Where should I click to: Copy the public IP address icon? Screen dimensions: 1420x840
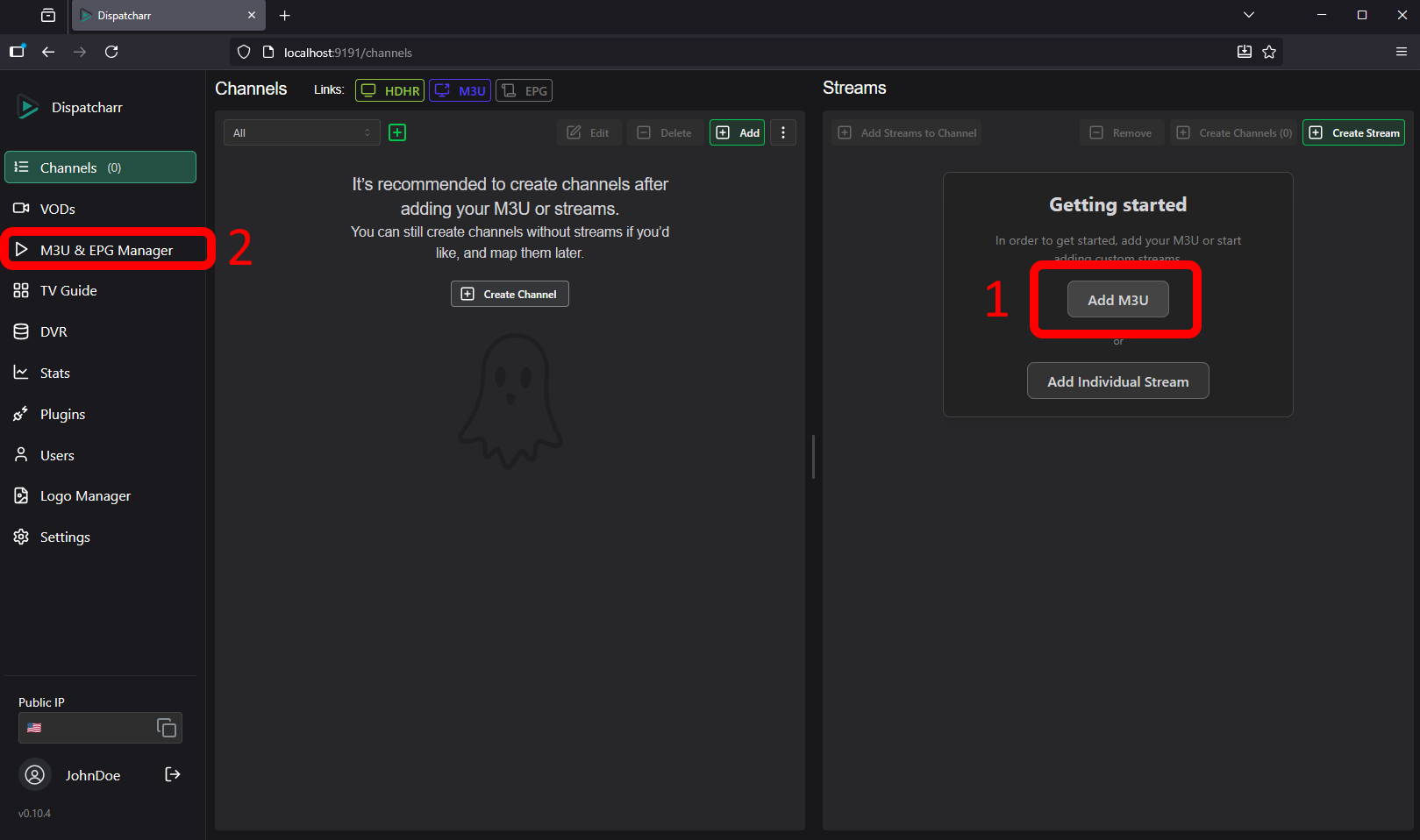pyautogui.click(x=166, y=728)
